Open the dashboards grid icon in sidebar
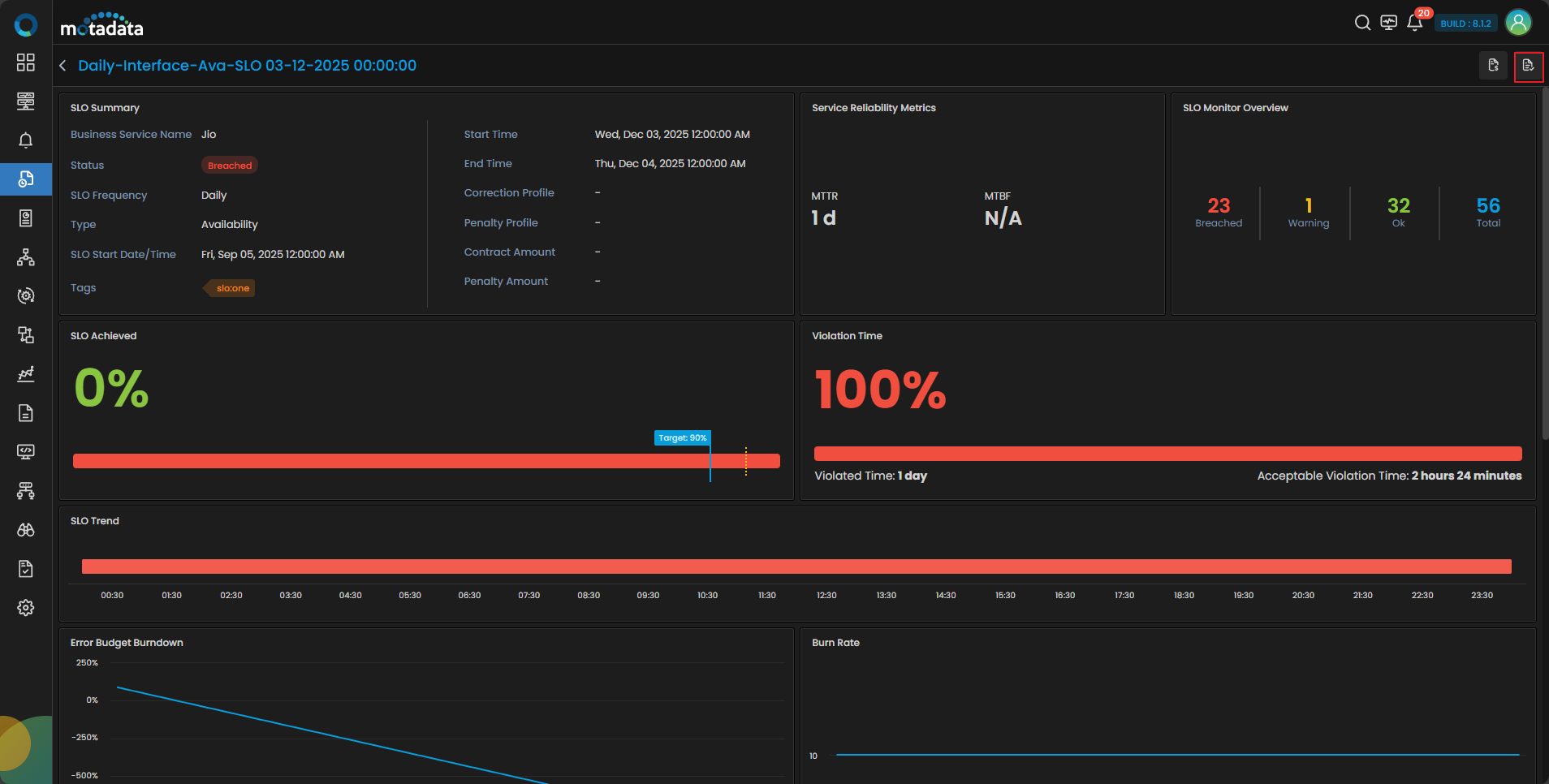The image size is (1549, 784). click(26, 62)
